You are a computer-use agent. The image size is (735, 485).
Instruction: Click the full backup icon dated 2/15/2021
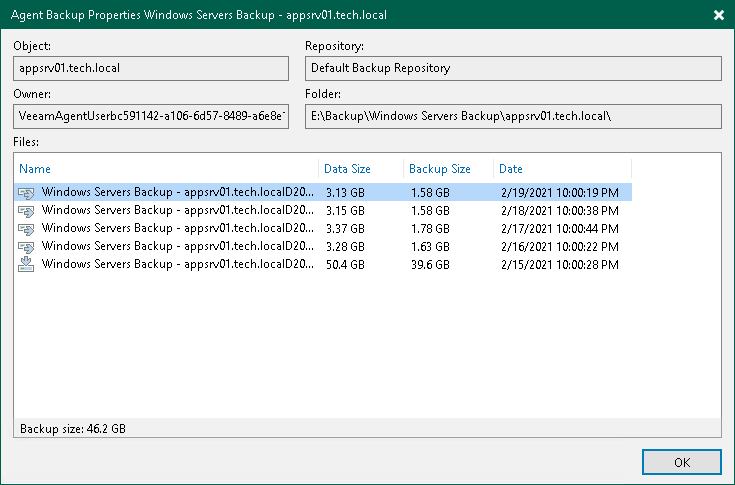pyautogui.click(x=28, y=264)
